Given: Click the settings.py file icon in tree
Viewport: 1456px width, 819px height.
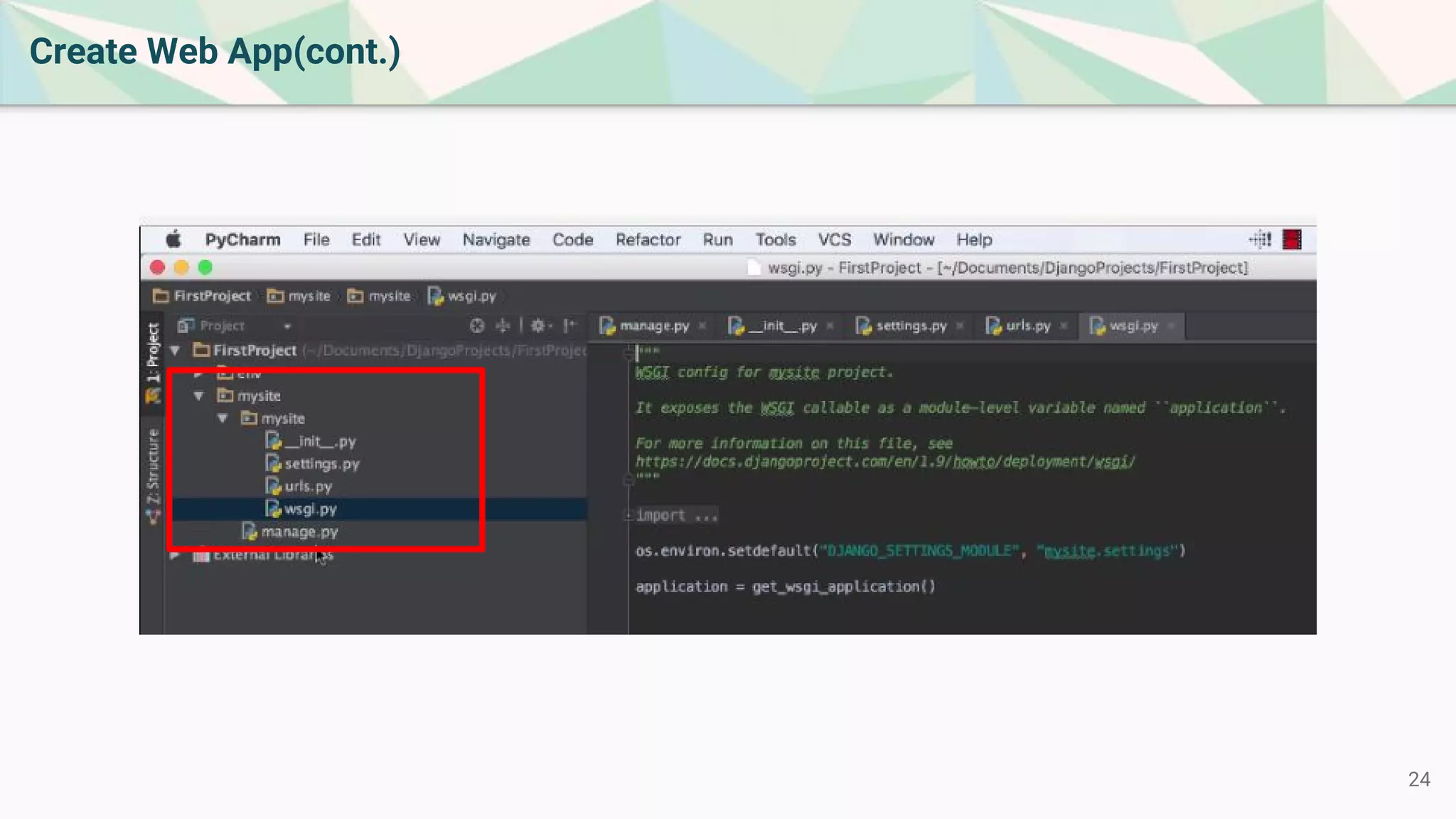Looking at the screenshot, I should coord(273,464).
